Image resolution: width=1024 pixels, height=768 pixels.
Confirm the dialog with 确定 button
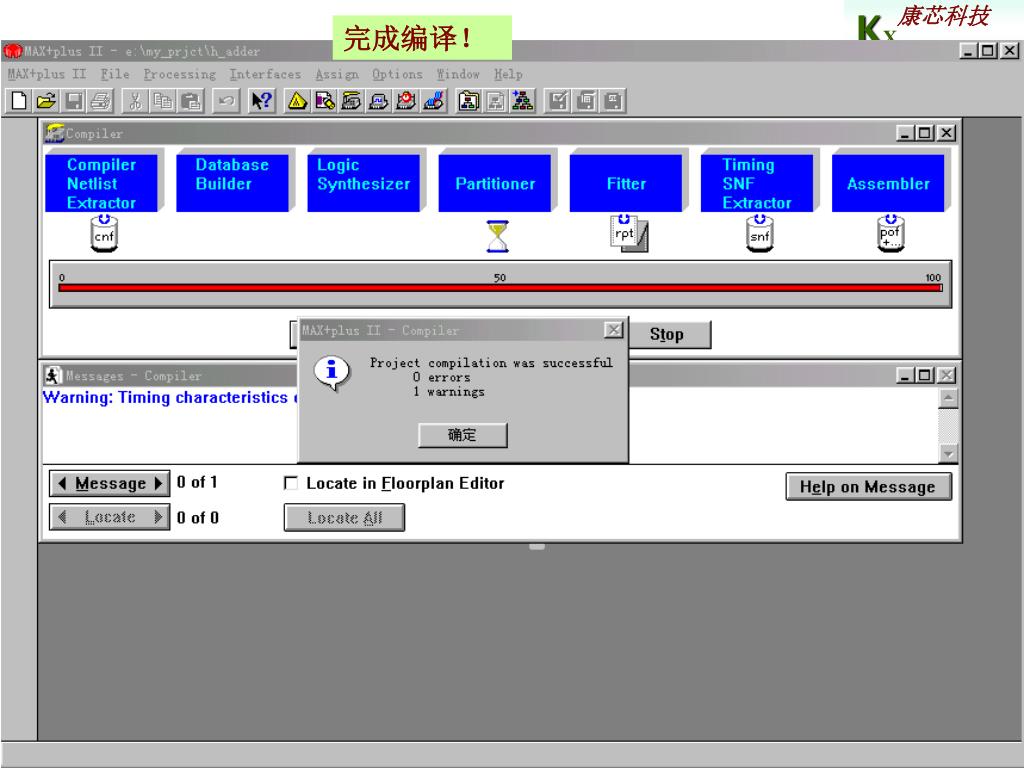[462, 435]
